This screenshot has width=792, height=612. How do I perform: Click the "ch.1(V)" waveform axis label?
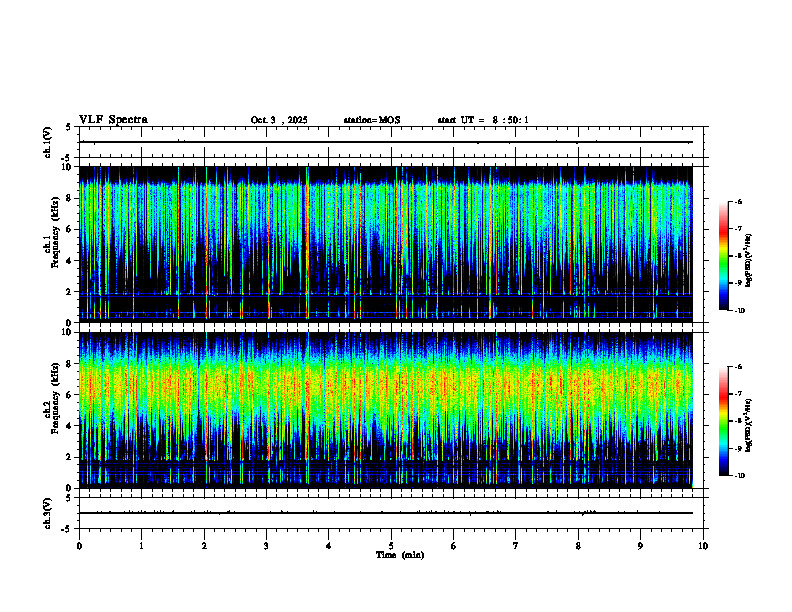coord(48,142)
